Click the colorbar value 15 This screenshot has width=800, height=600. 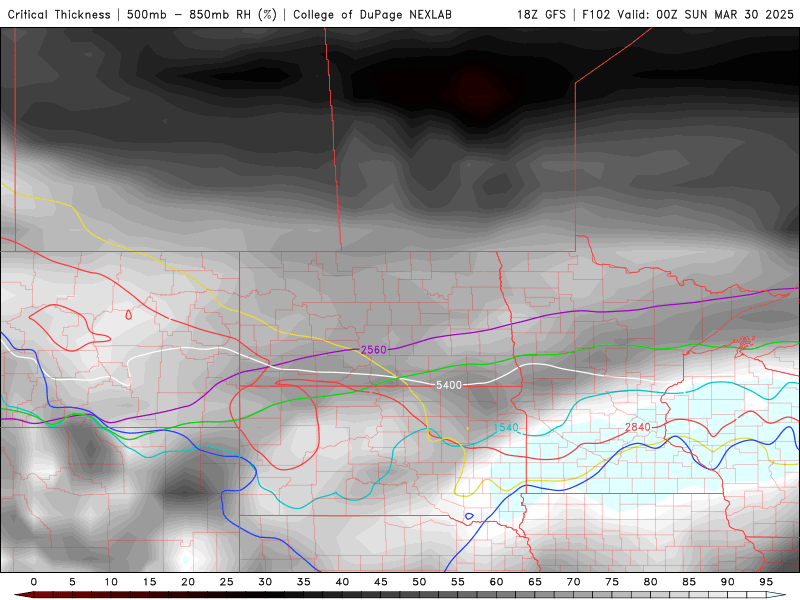click(x=149, y=582)
